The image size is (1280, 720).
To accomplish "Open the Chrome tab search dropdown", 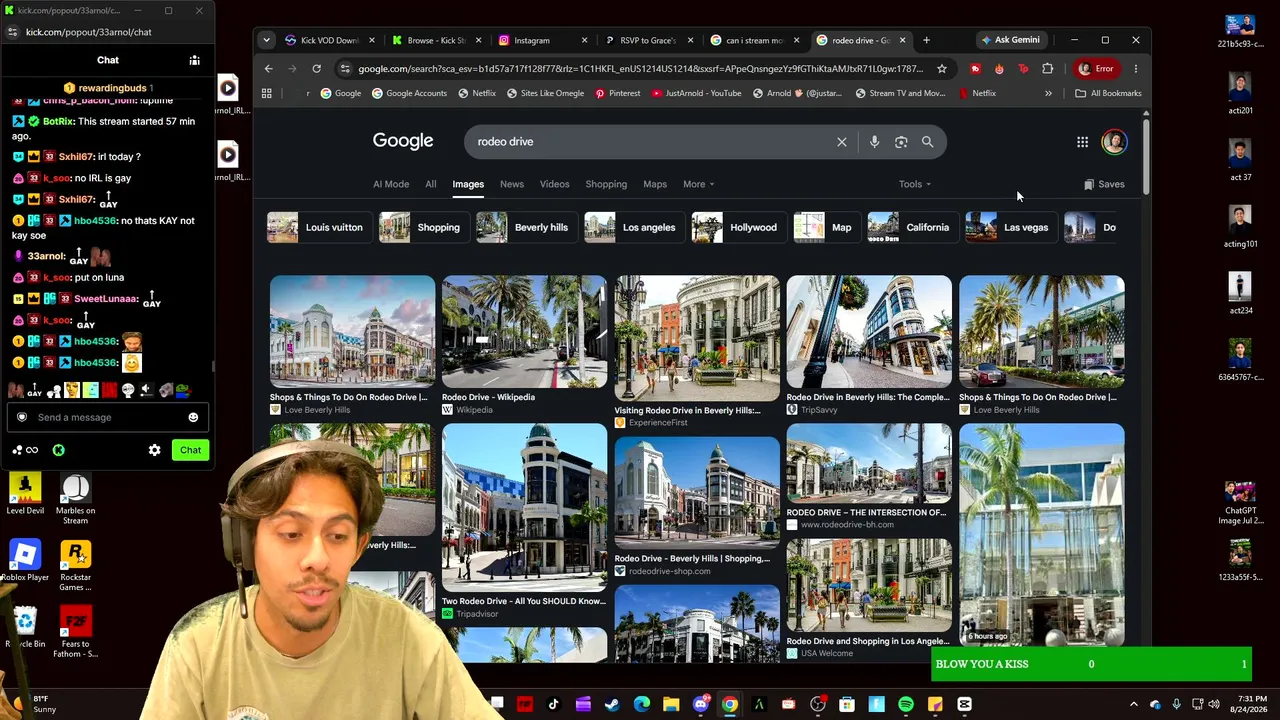I will click(x=266, y=40).
